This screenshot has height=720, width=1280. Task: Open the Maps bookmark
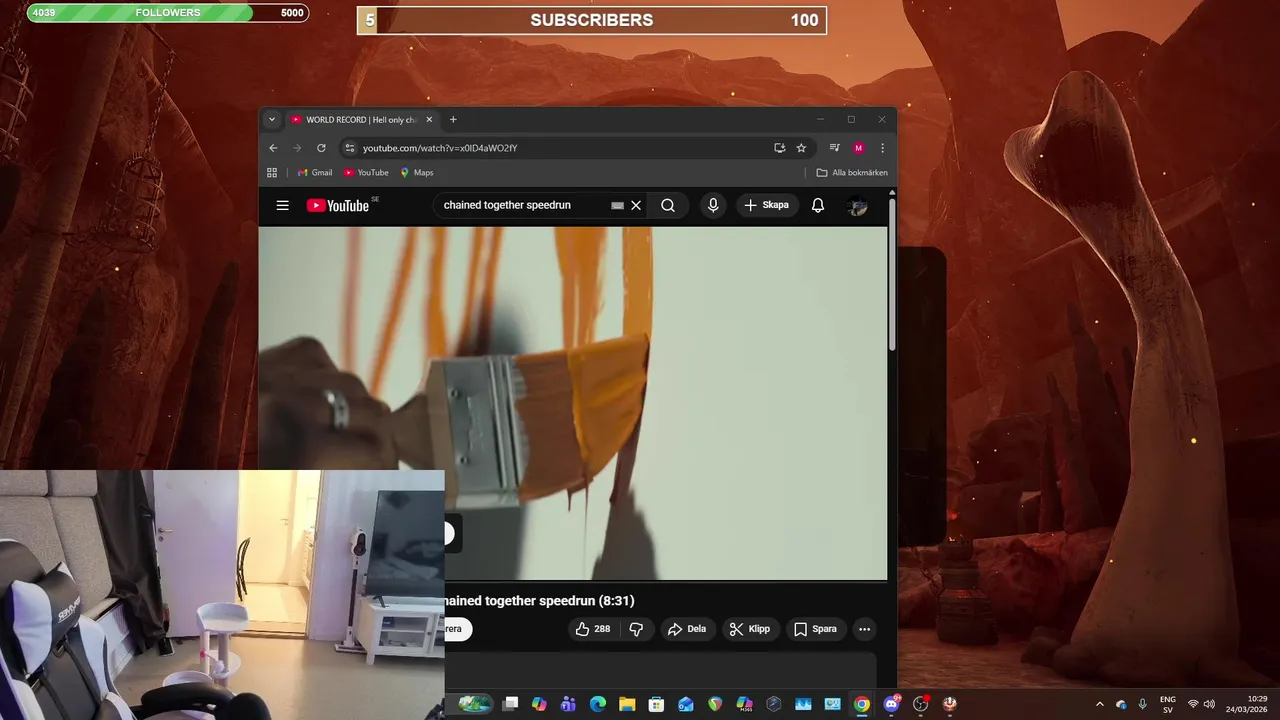(417, 173)
